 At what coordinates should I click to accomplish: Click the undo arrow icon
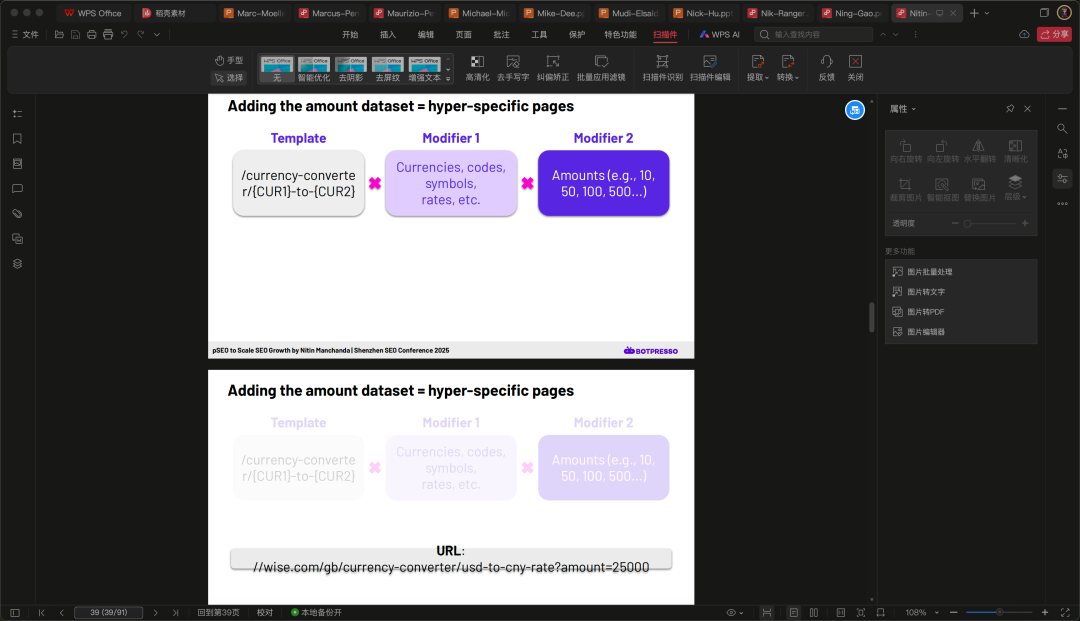point(124,34)
